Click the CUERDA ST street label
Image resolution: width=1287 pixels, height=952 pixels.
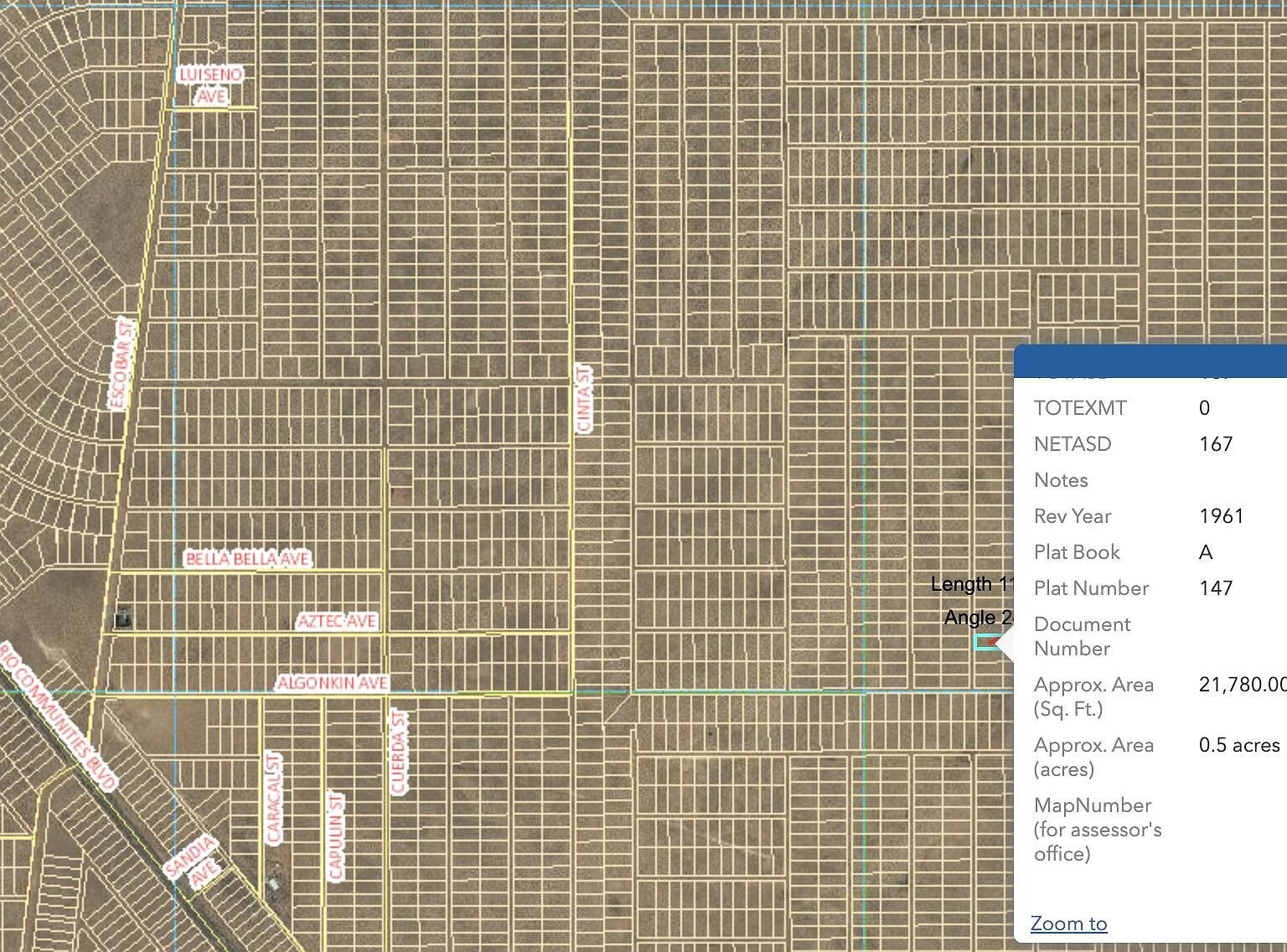point(397,752)
